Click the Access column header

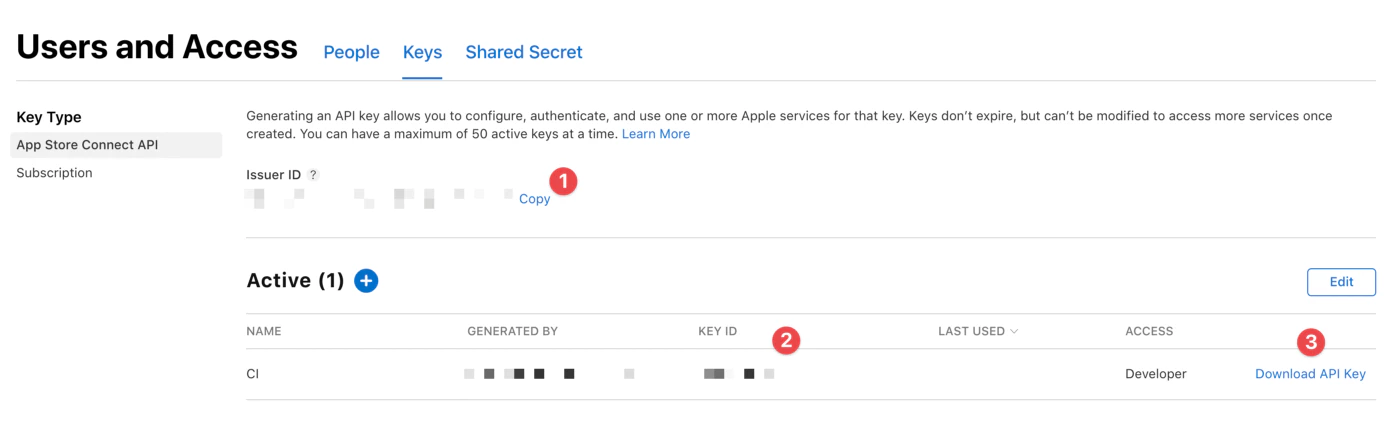1149,331
